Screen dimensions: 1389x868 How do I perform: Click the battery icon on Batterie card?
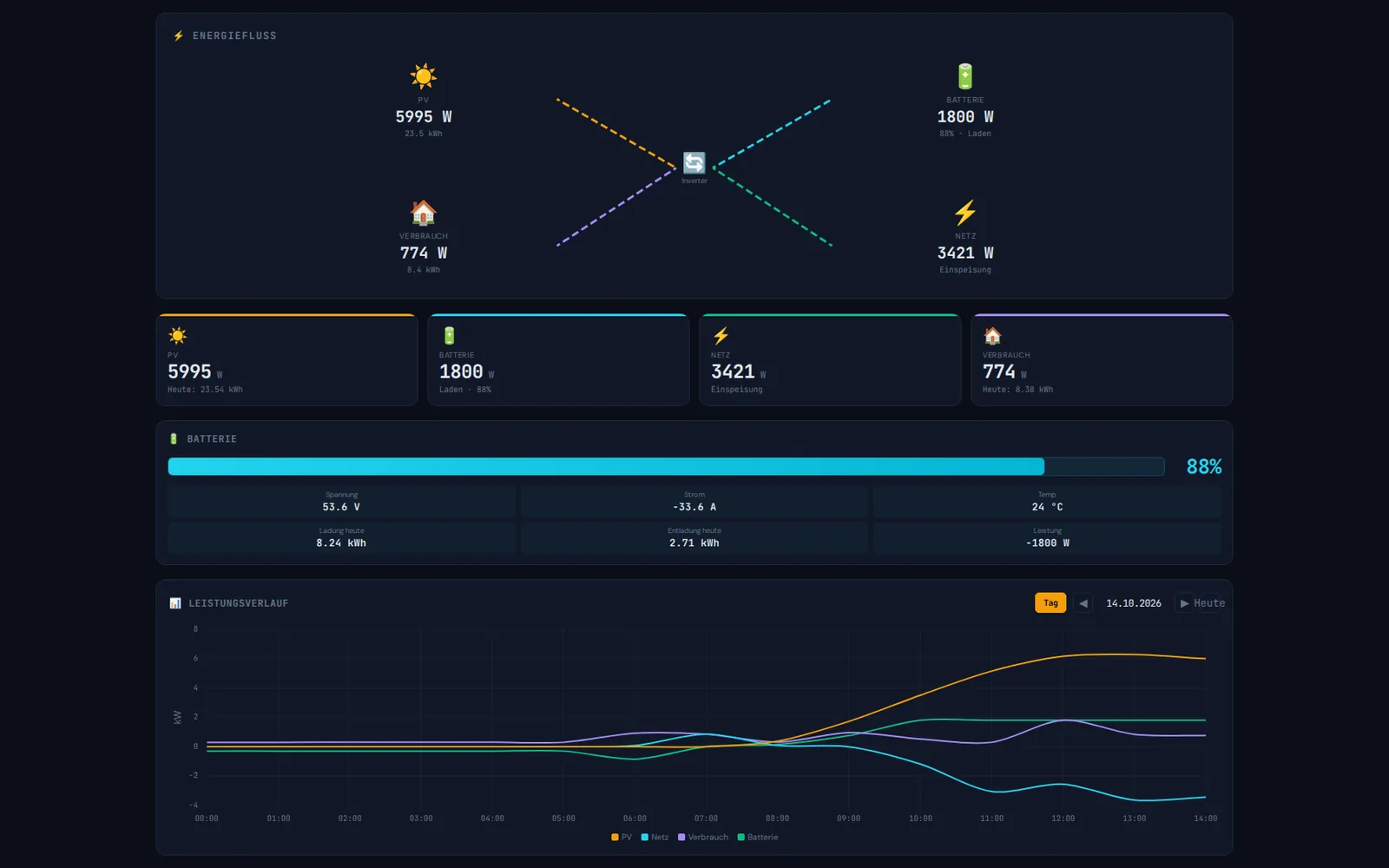pos(449,336)
